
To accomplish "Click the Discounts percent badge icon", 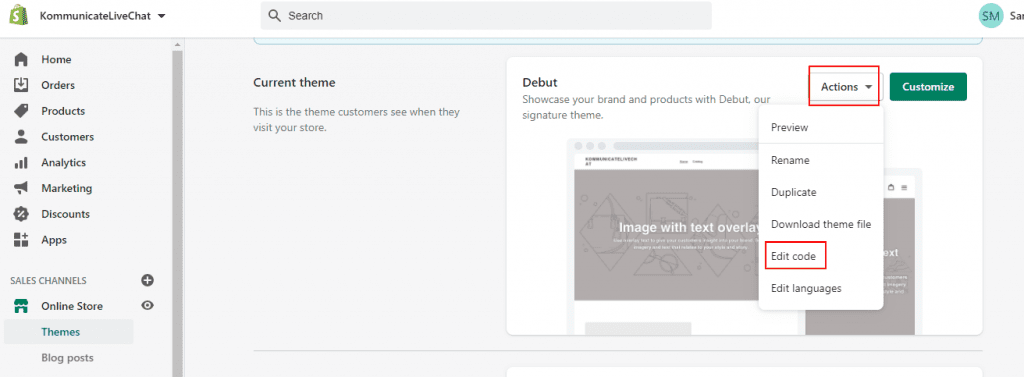I will (x=21, y=214).
